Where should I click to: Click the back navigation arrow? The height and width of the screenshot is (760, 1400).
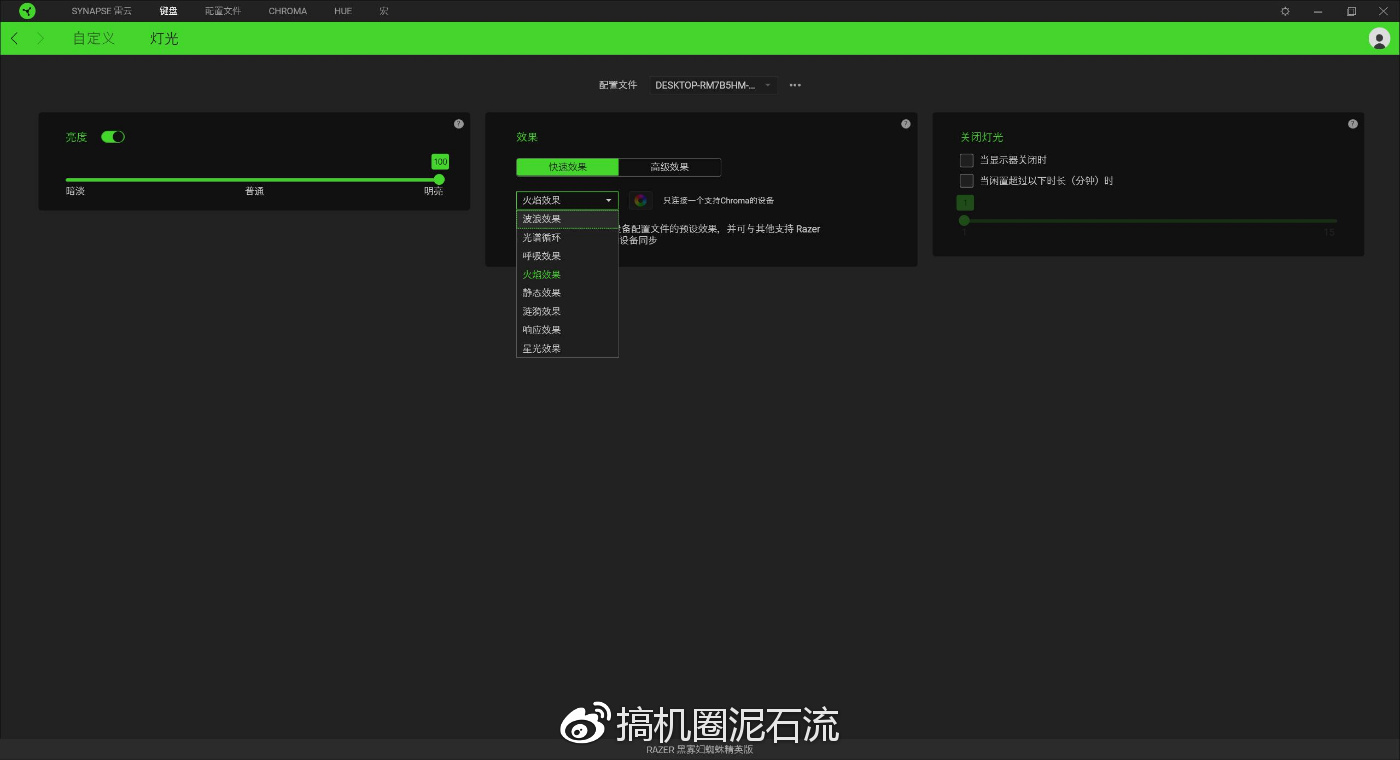click(15, 38)
